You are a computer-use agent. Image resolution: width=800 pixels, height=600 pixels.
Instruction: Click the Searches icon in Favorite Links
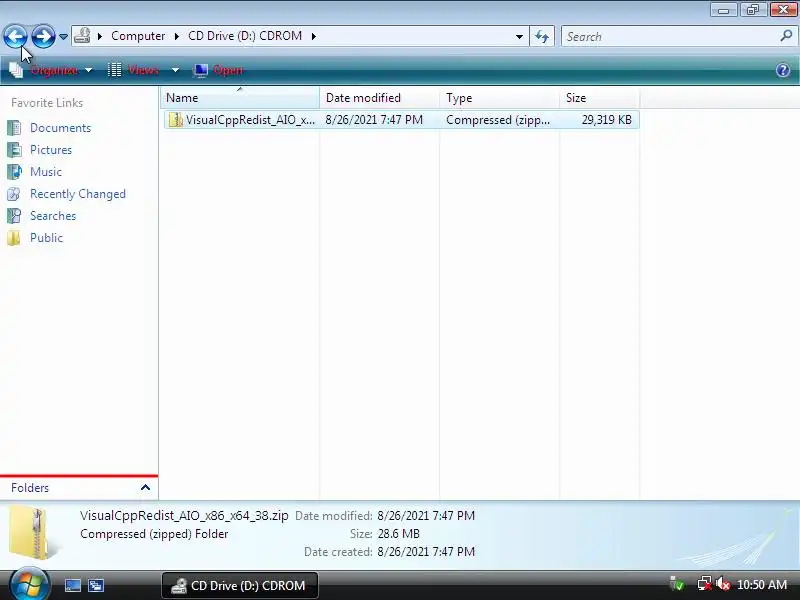(14, 216)
